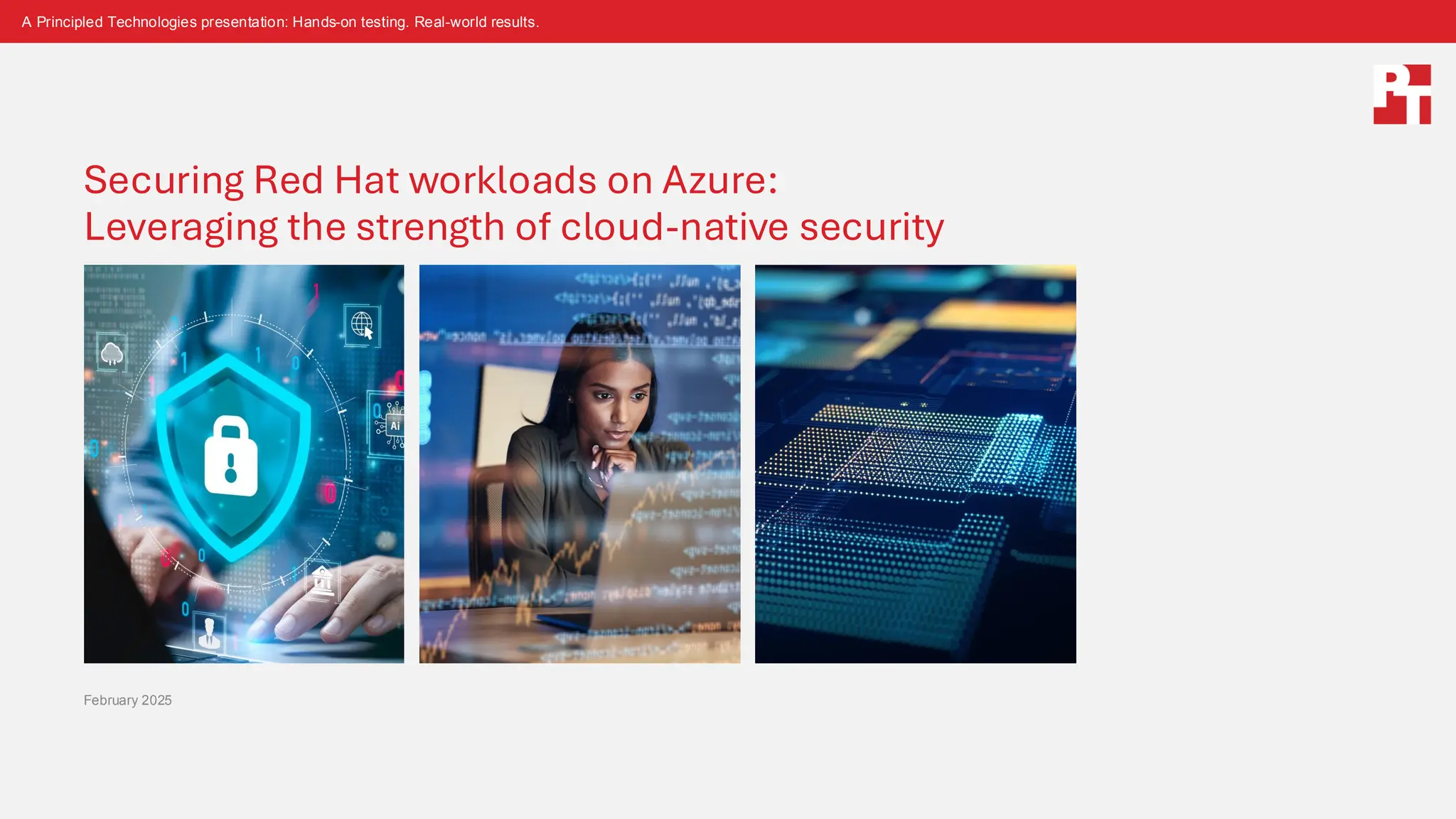
Task: Click the cloud icon in left image
Action: [112, 353]
